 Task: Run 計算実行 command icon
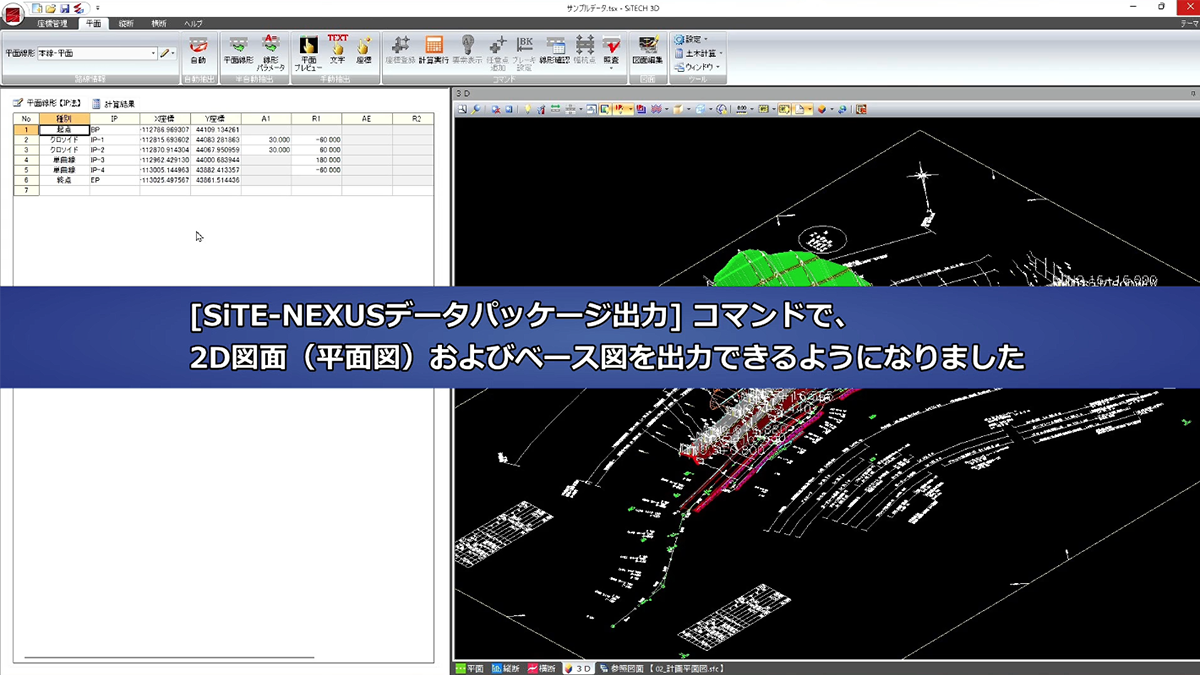tap(433, 48)
